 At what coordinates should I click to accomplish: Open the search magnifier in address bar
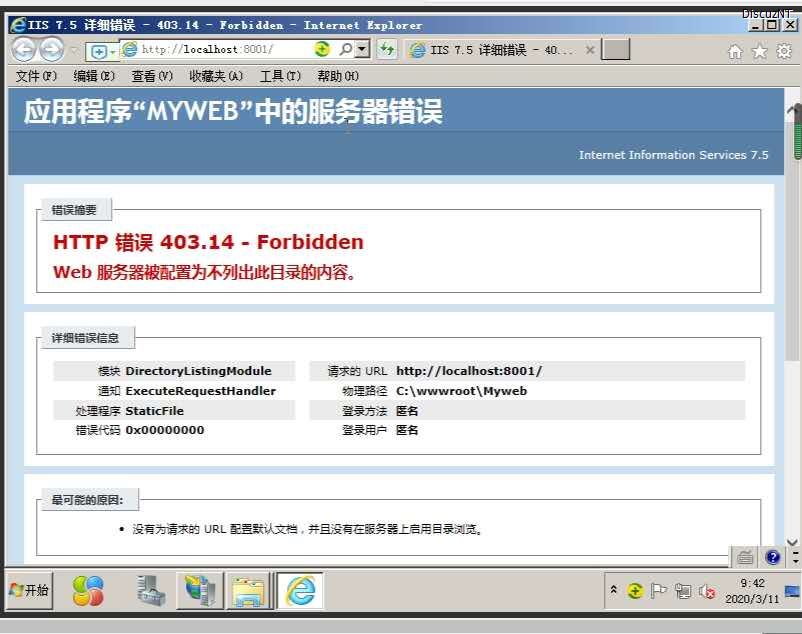click(346, 49)
